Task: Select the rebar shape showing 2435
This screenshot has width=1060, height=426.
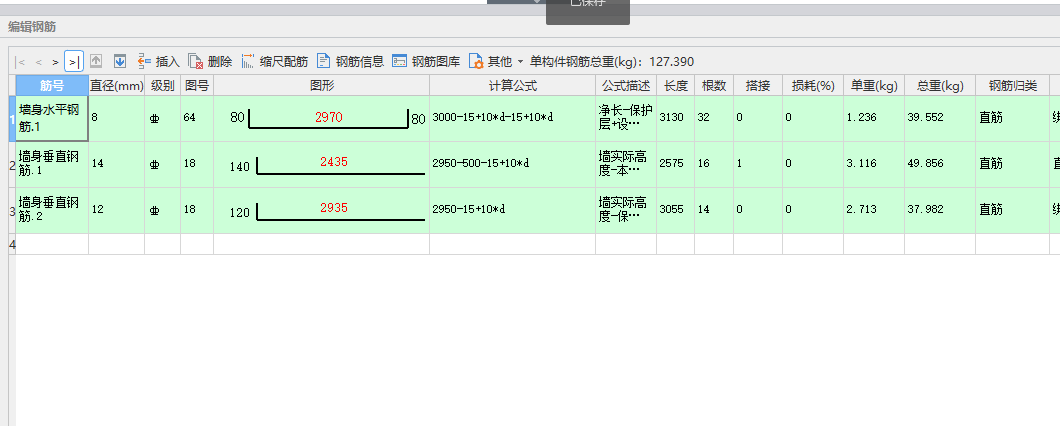Action: (x=322, y=164)
